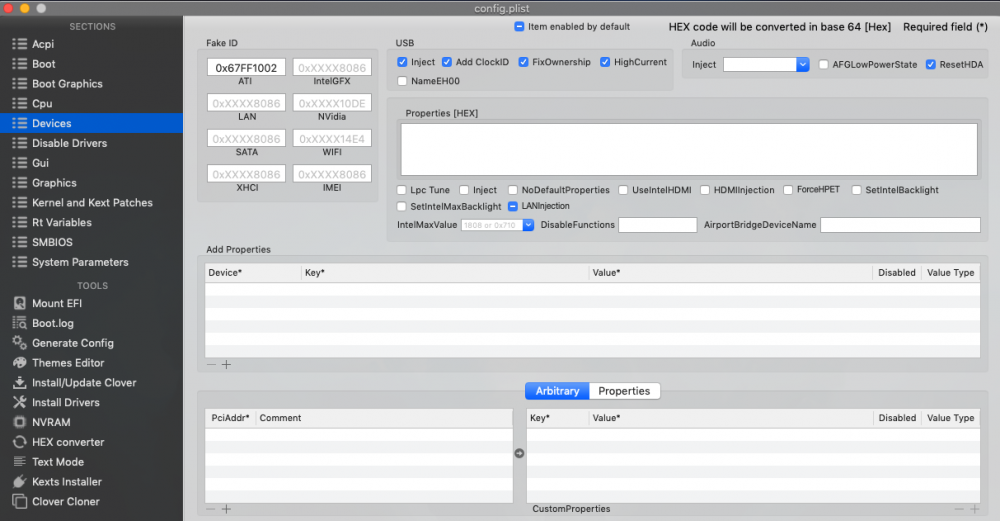
Task: Click the AirportBridgeDeviceName input field
Action: 900,224
